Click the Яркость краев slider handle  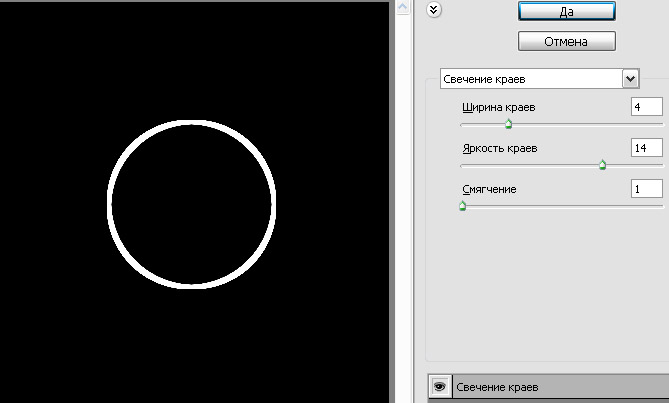[602, 166]
